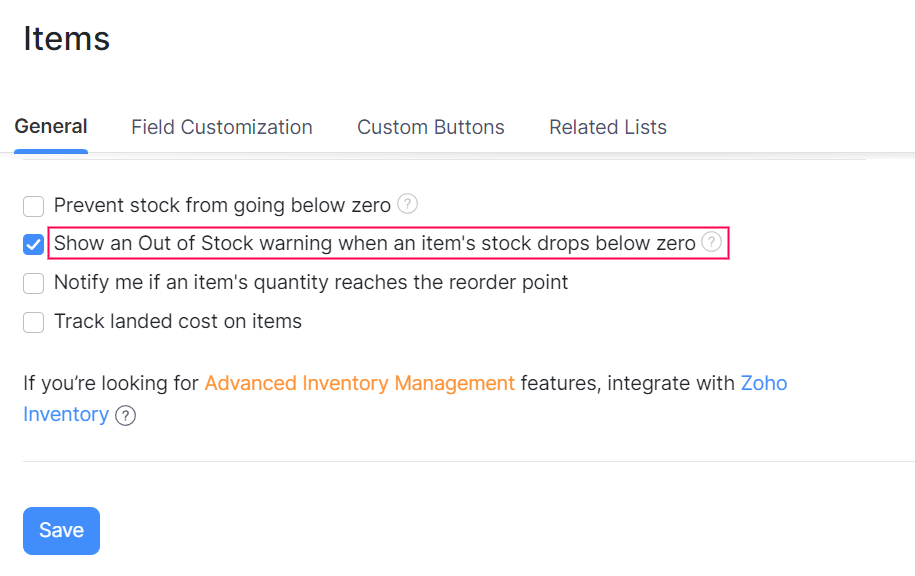
Task: Switch to the General tab
Action: tap(51, 127)
